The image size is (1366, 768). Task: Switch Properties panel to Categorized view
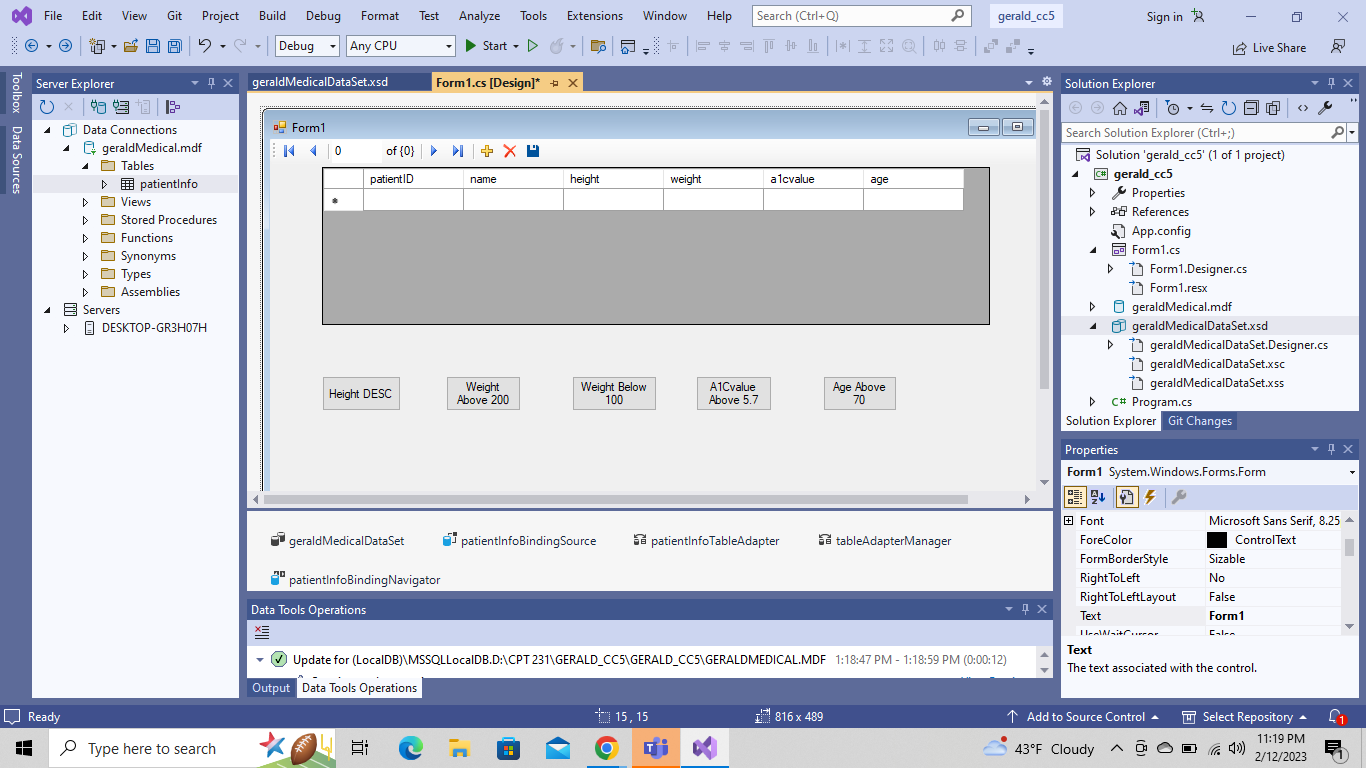(x=1073, y=496)
